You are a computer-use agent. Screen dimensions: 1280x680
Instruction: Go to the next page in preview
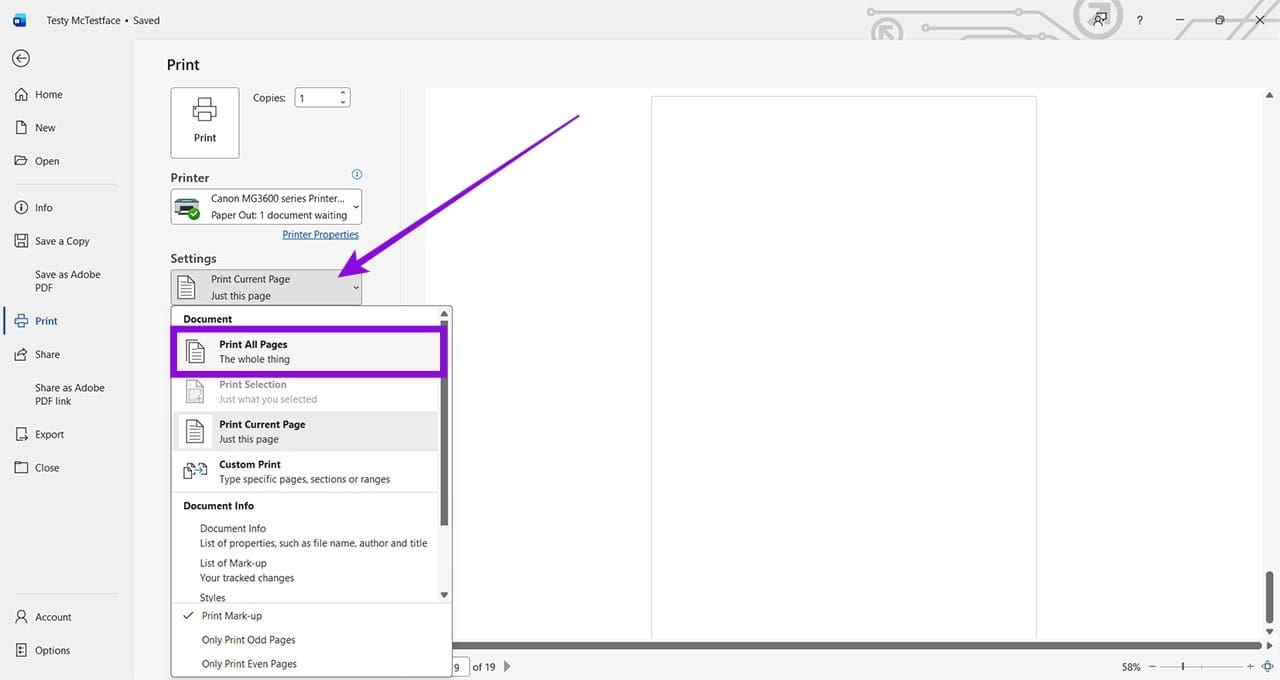pyautogui.click(x=507, y=666)
